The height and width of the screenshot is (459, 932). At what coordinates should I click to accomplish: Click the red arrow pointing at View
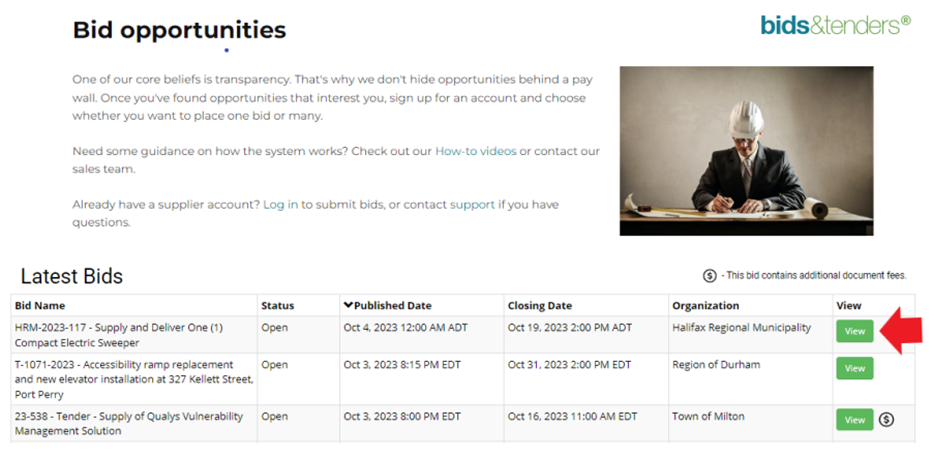(x=900, y=331)
